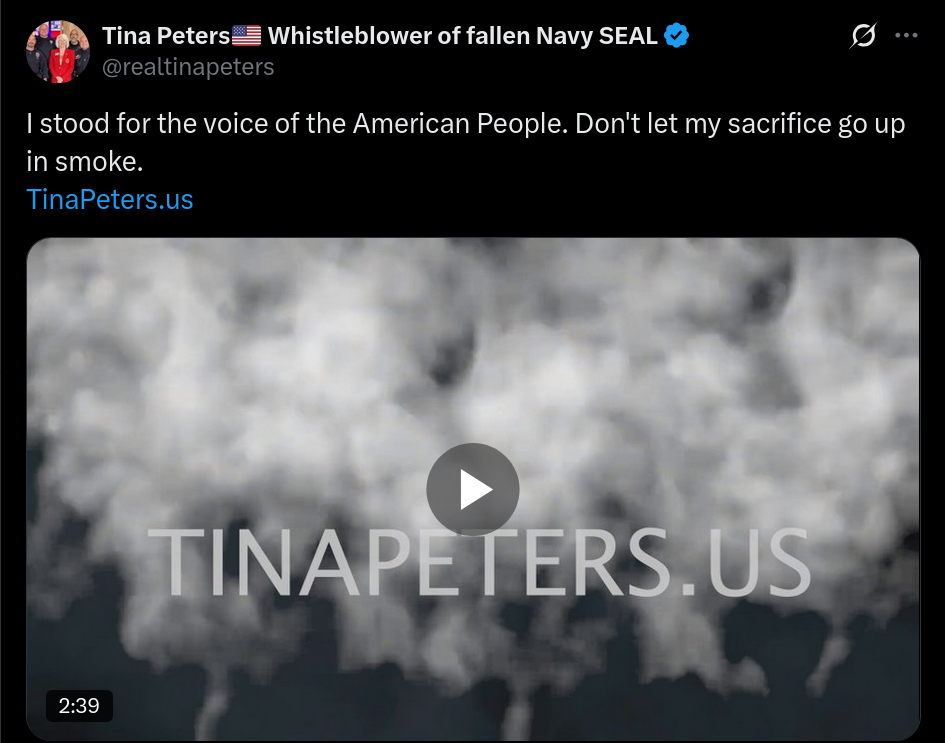Open the smoke video thumbnail
This screenshot has width=945, height=743.
click(473, 489)
